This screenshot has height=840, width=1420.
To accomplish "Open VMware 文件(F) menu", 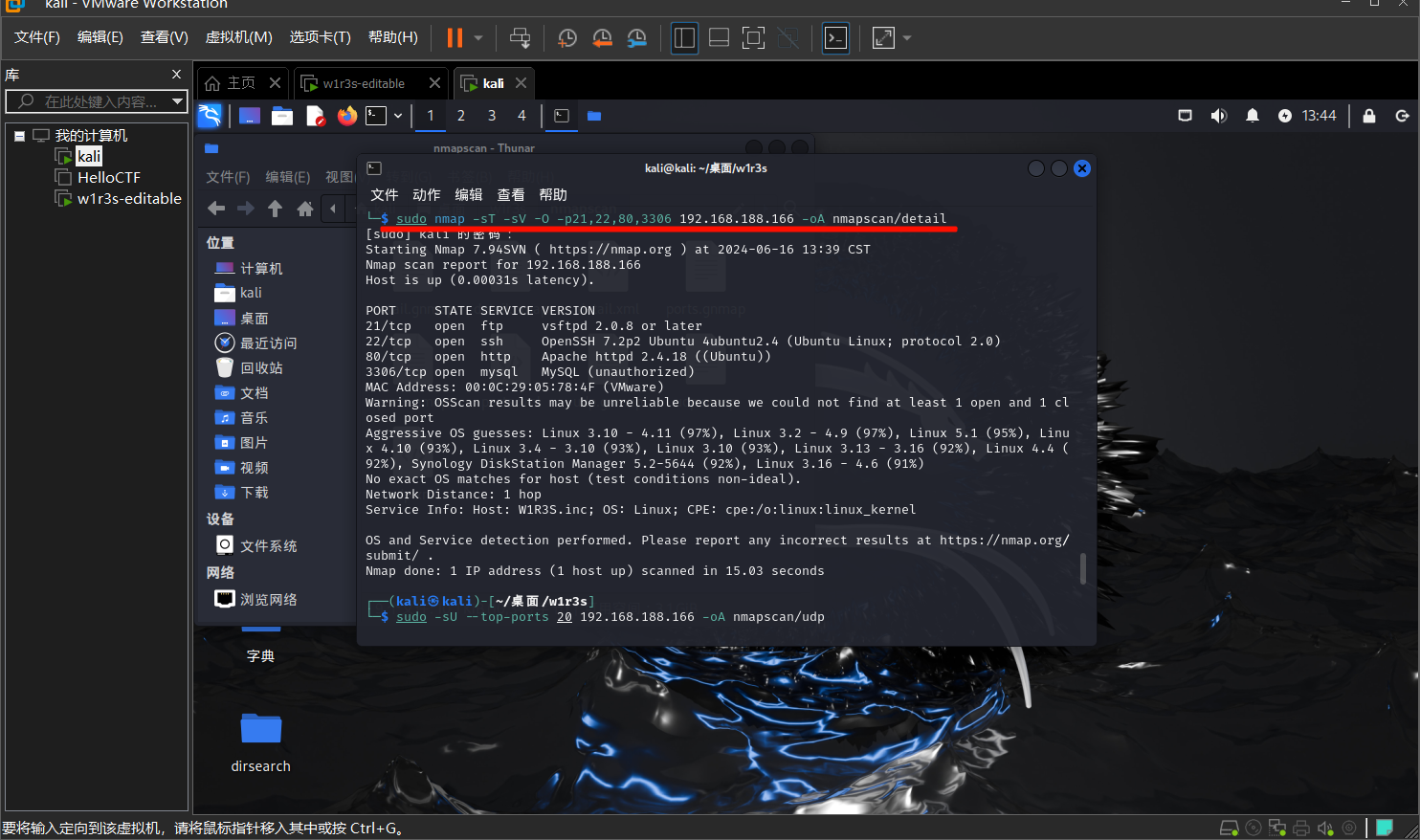I will click(36, 37).
